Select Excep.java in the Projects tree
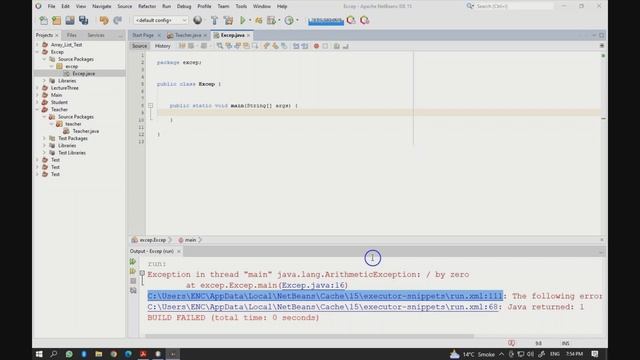This screenshot has width=640, height=360. 83,73
